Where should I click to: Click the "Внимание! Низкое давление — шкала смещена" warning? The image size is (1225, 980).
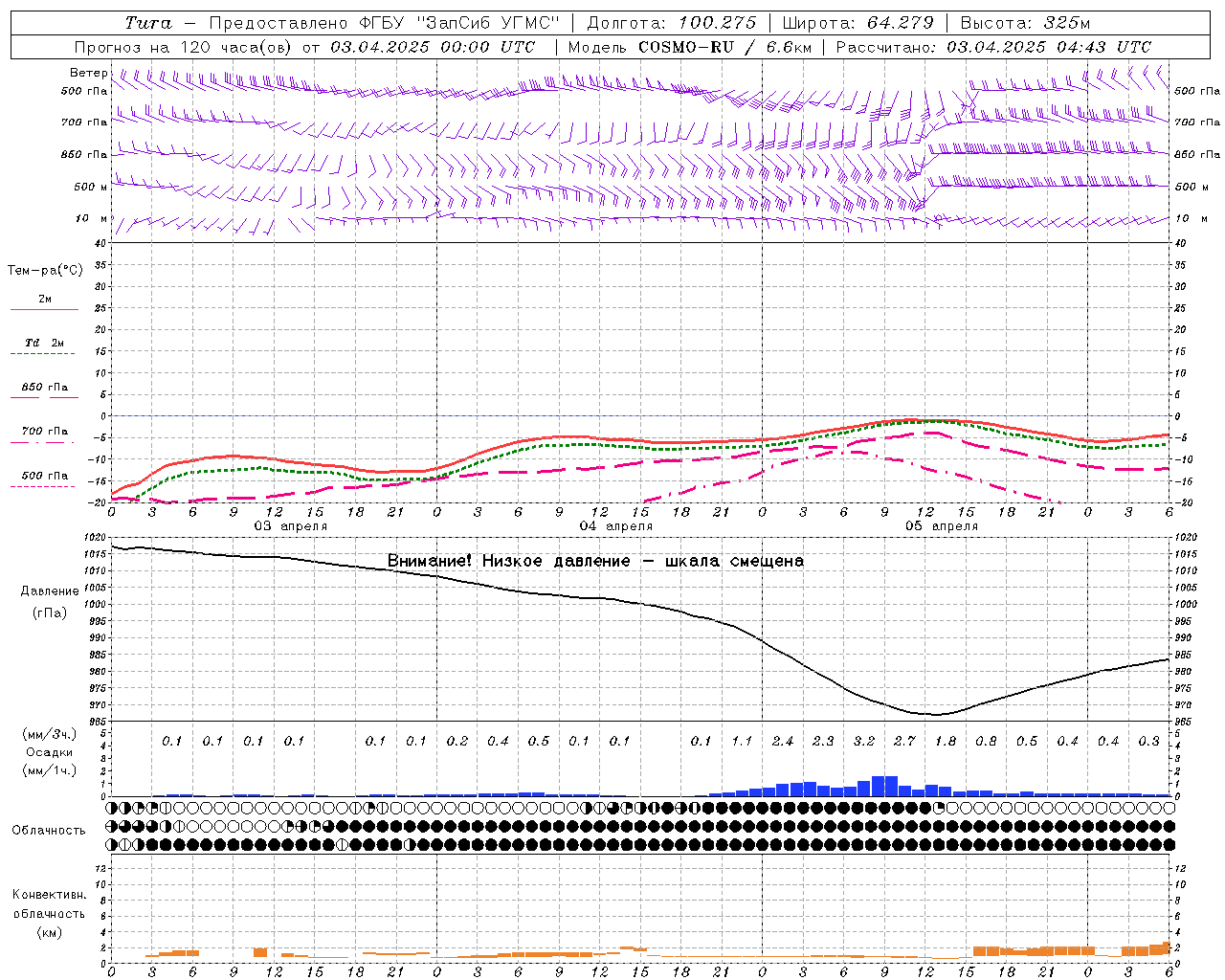tap(595, 561)
